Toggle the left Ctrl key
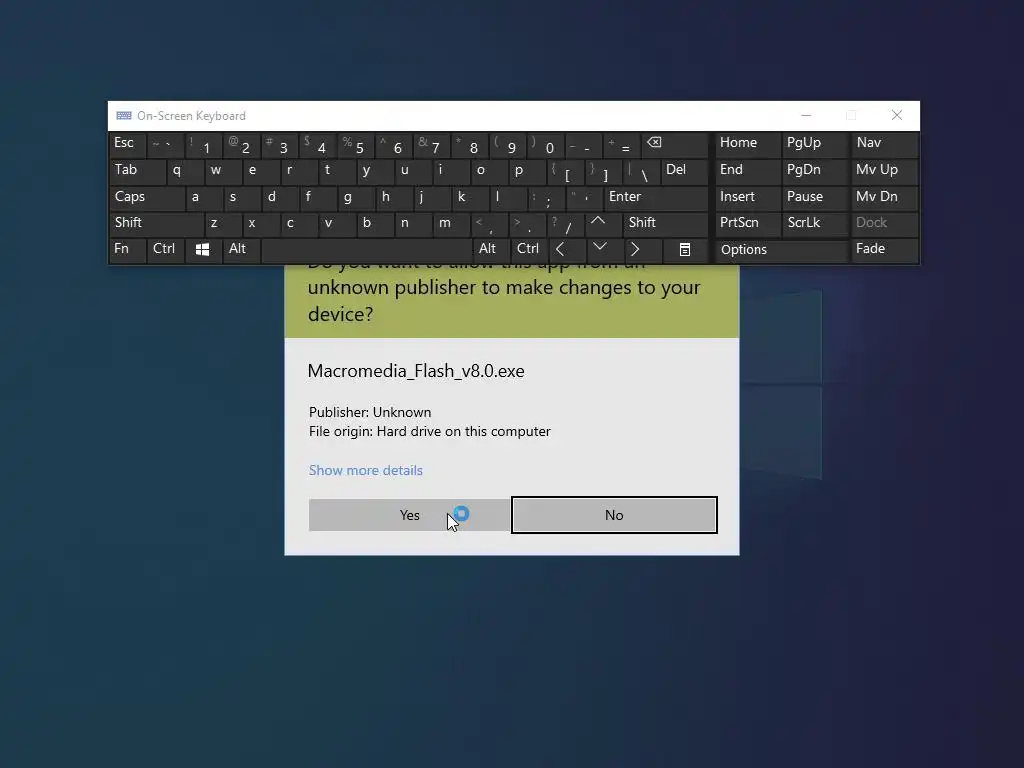This screenshot has width=1024, height=768. pos(165,250)
